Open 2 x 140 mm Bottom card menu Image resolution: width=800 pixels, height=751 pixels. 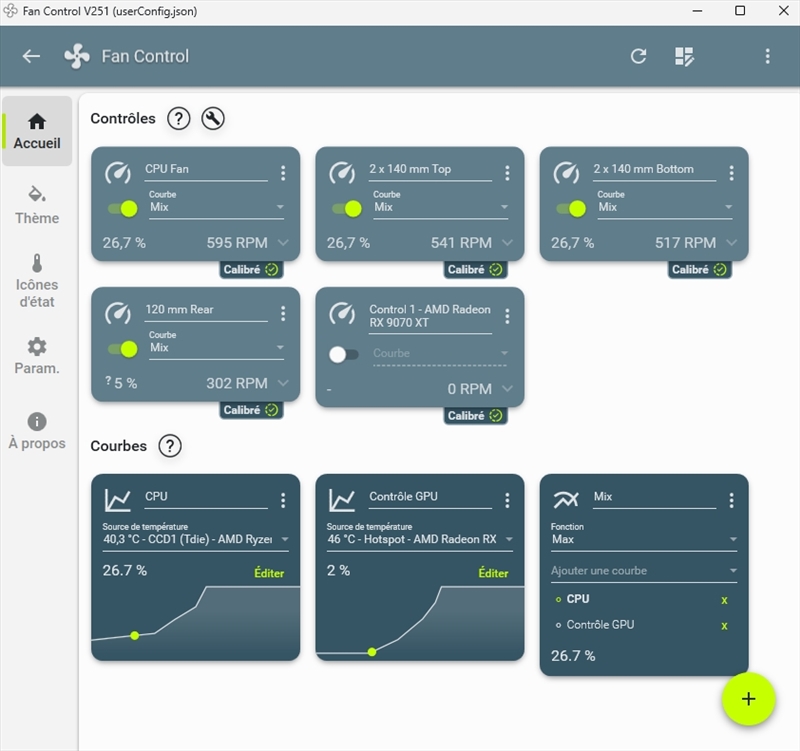coord(732,173)
